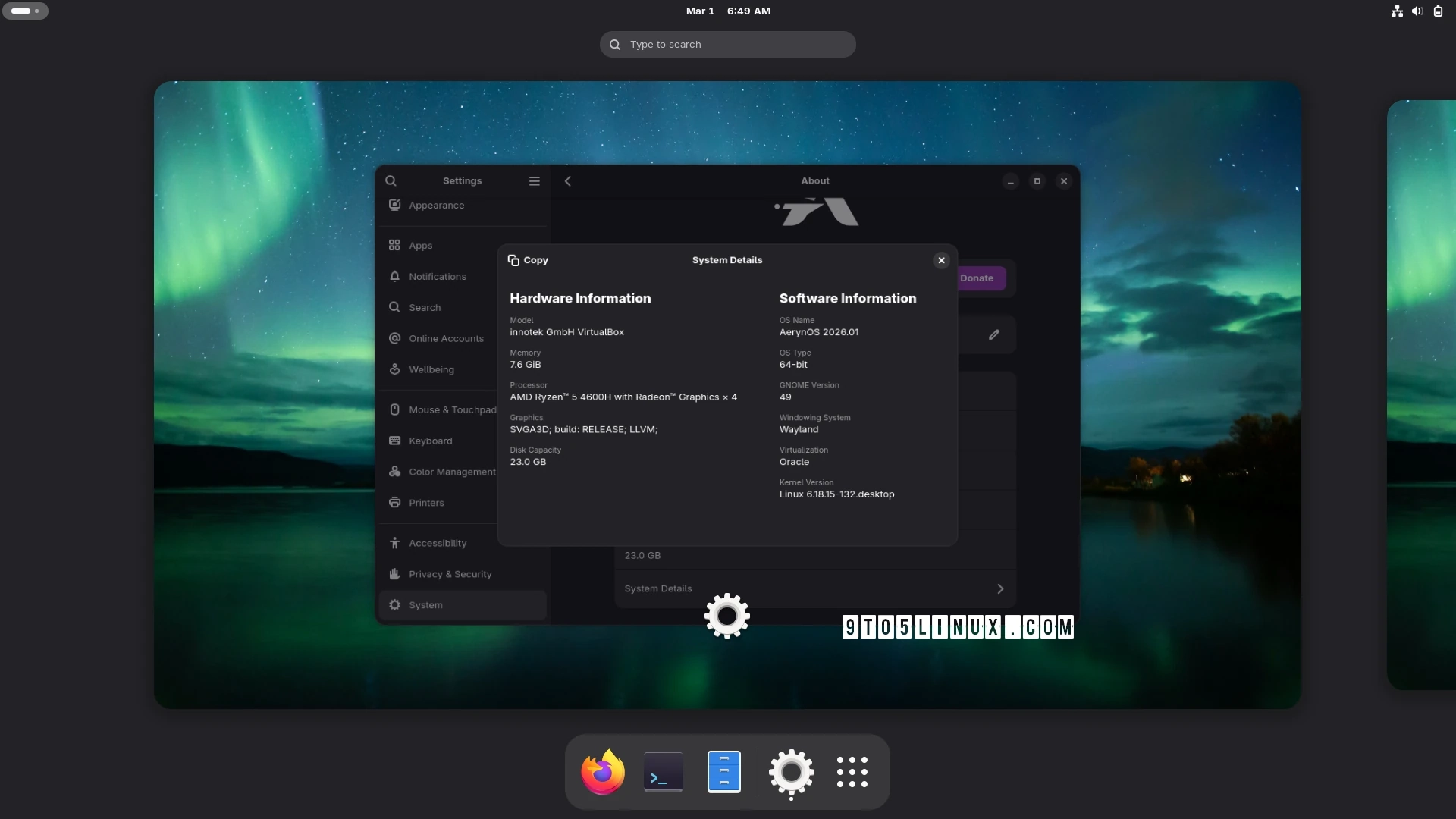Click the Type to search field

click(726, 44)
